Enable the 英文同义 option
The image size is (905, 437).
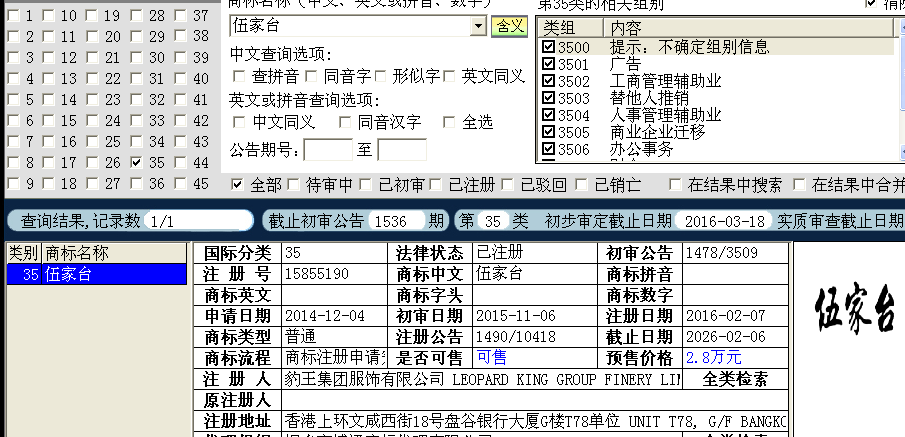click(449, 76)
